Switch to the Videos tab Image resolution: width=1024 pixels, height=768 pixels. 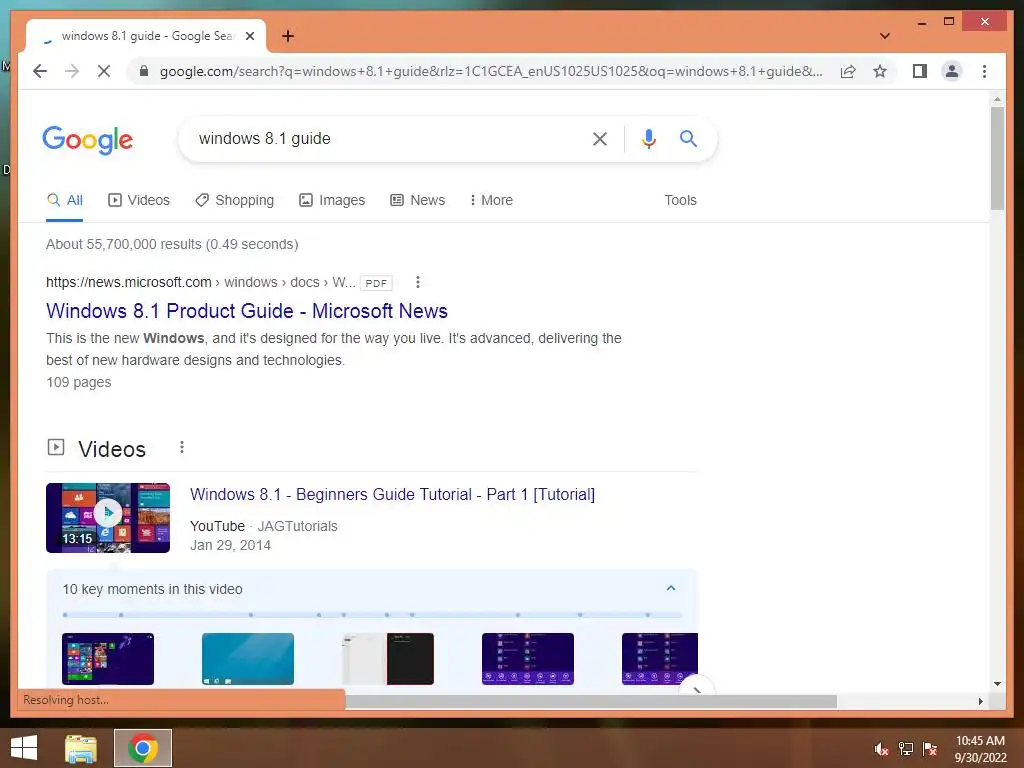click(x=138, y=200)
